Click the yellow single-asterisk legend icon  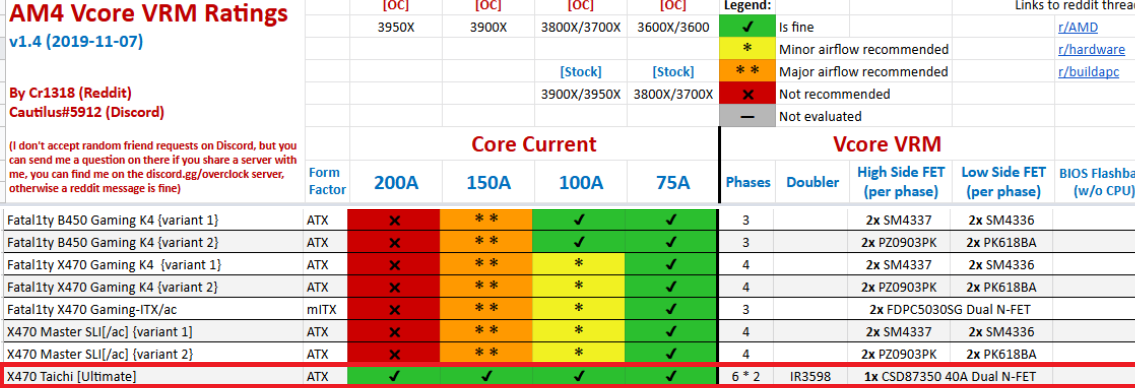click(747, 50)
